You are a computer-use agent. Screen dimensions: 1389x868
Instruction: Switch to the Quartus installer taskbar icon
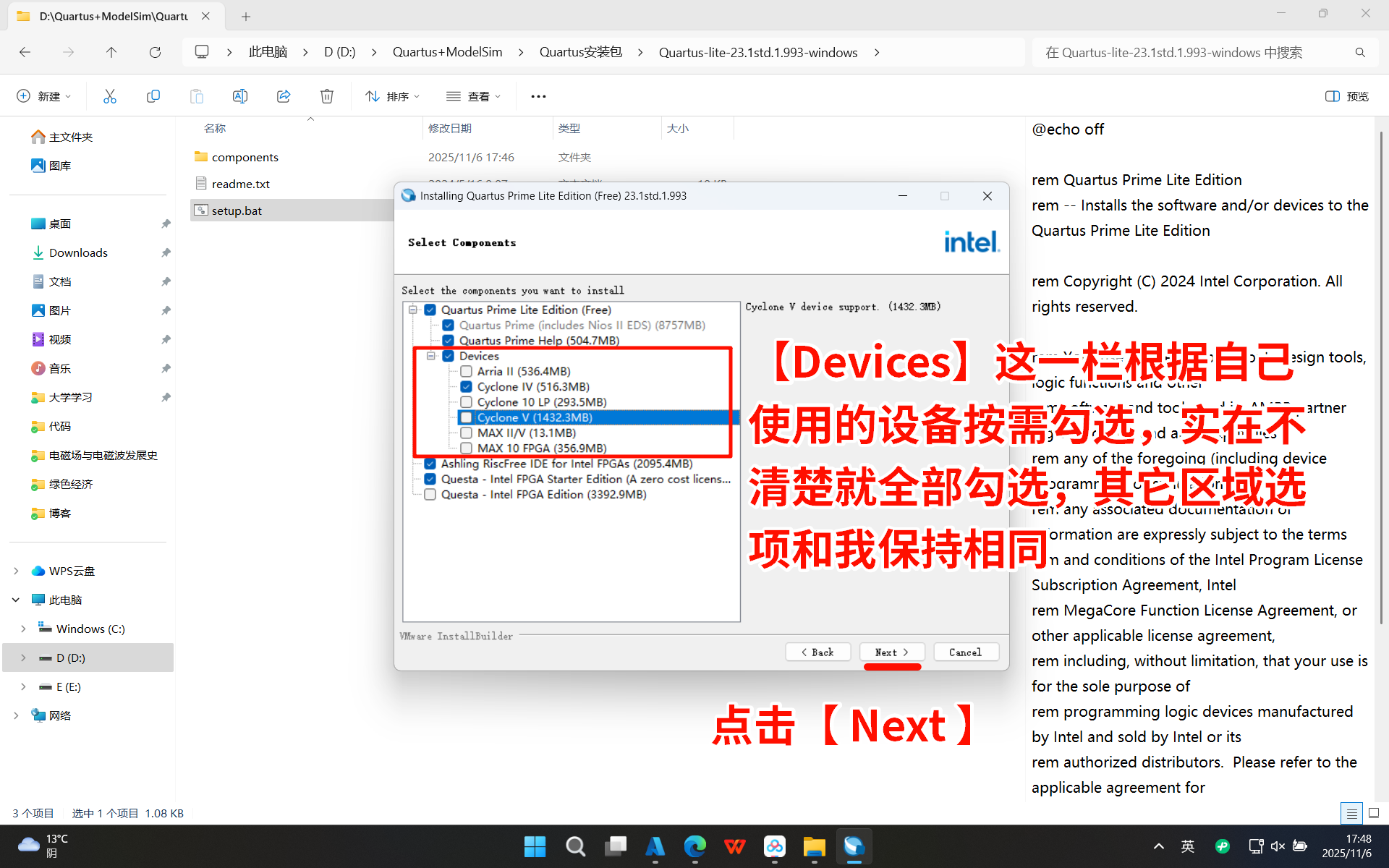pos(854,846)
